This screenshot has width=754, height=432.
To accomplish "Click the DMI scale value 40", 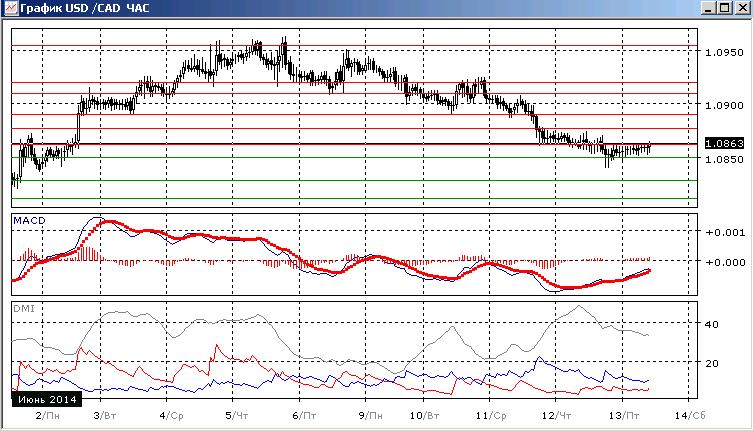I will coord(712,325).
